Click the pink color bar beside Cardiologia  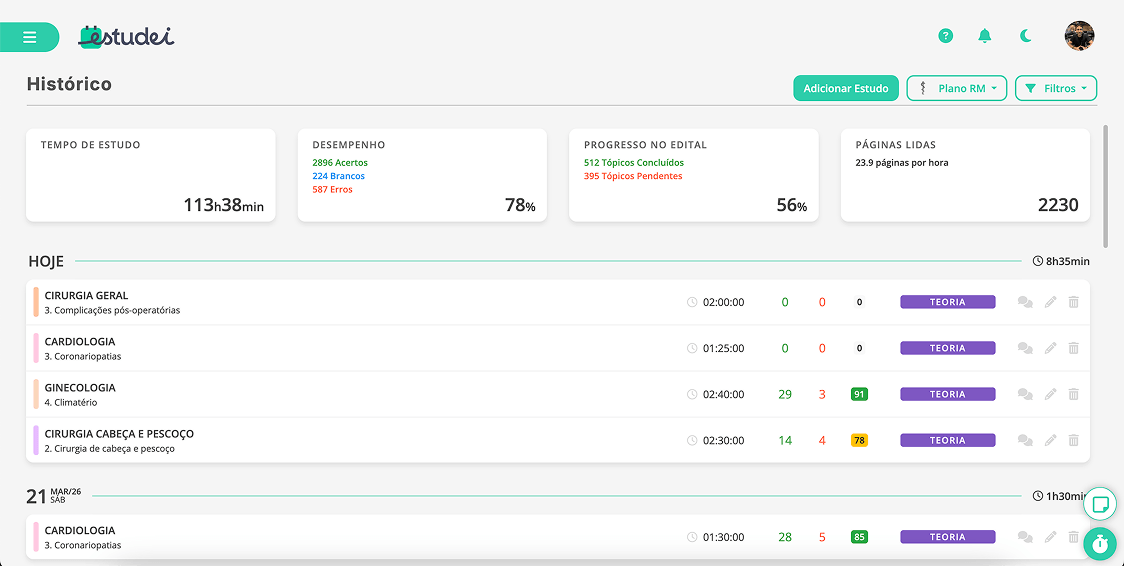tap(36, 348)
